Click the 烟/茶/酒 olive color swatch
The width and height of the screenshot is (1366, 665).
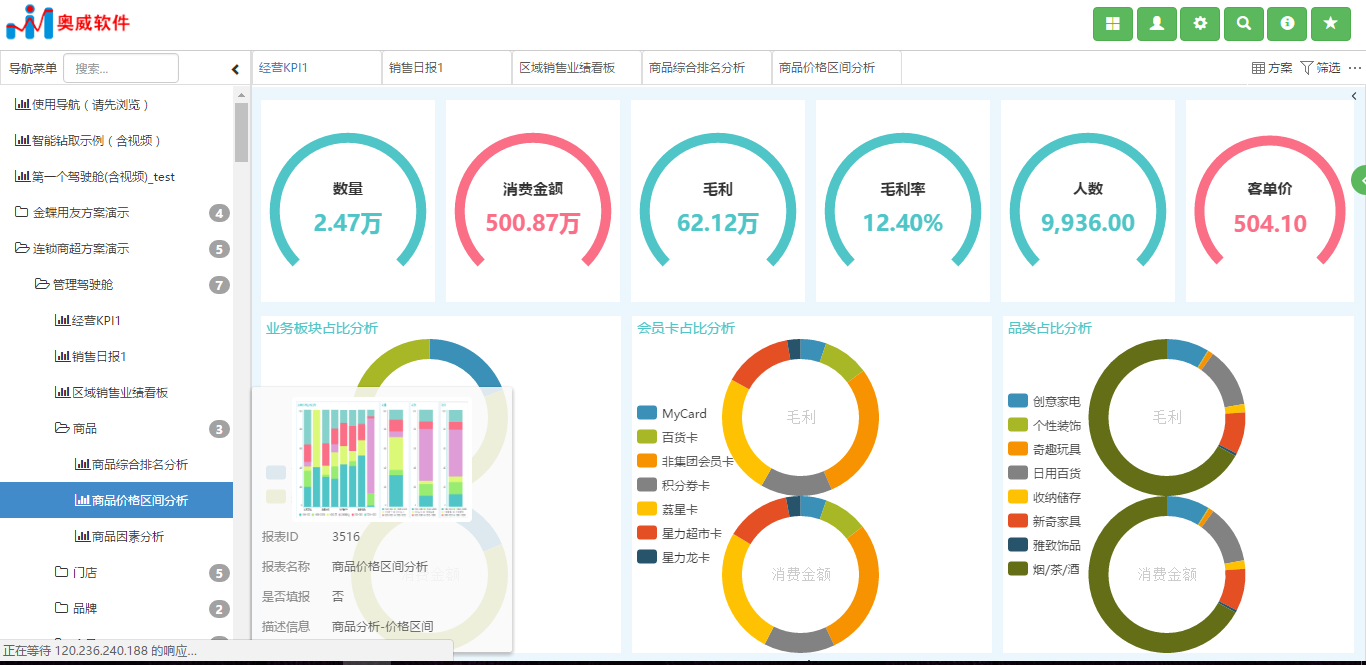coord(1018,569)
